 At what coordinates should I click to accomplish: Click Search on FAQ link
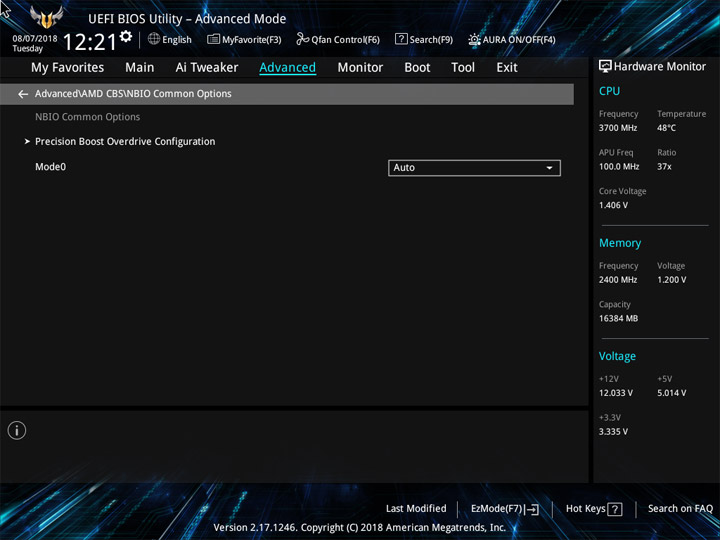680,508
